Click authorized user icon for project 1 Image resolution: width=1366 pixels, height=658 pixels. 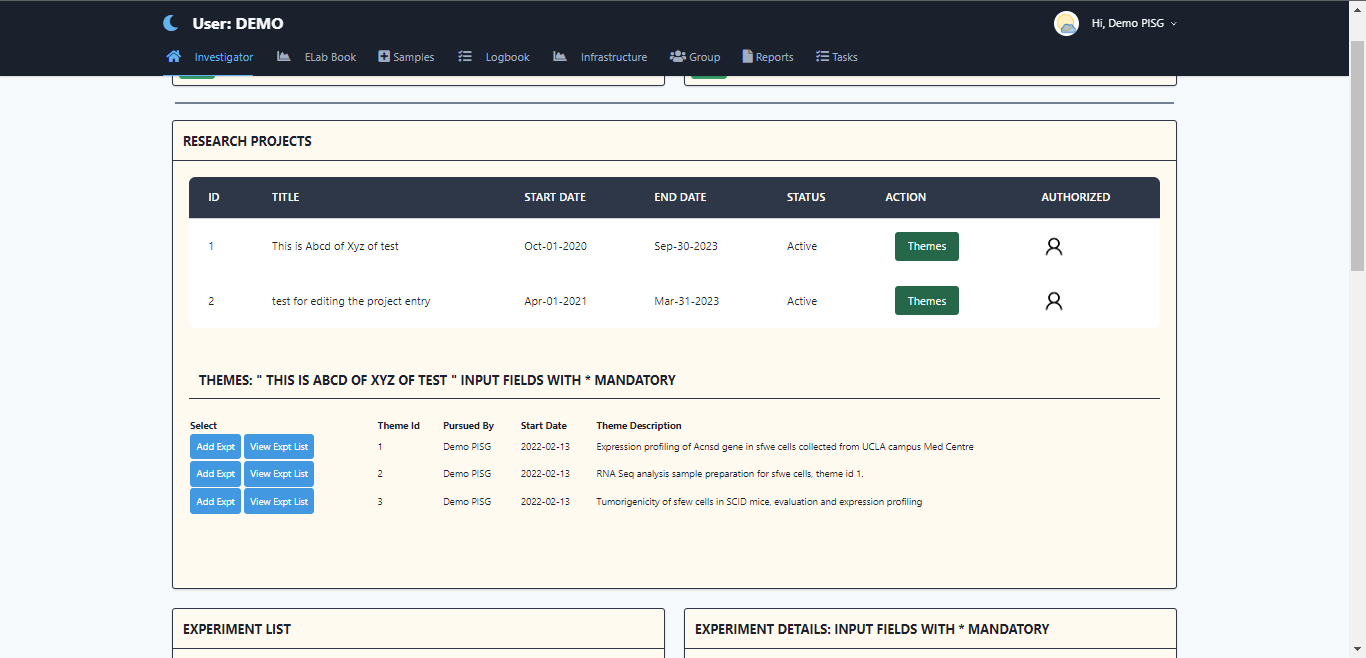(x=1053, y=247)
